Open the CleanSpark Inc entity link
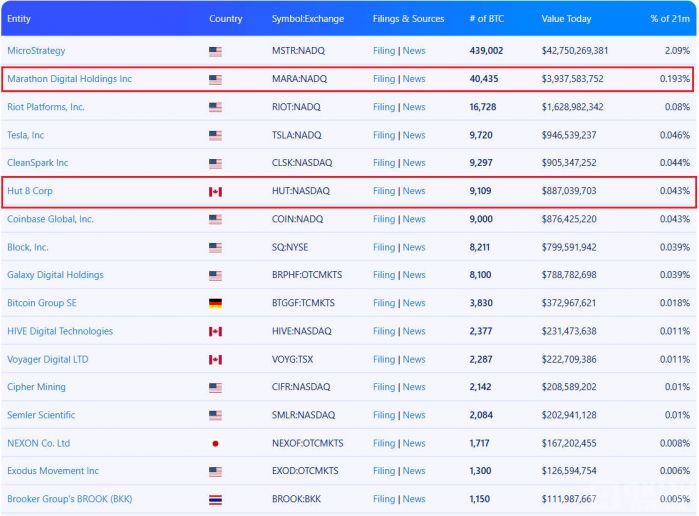The image size is (699, 516). pyautogui.click(x=37, y=163)
